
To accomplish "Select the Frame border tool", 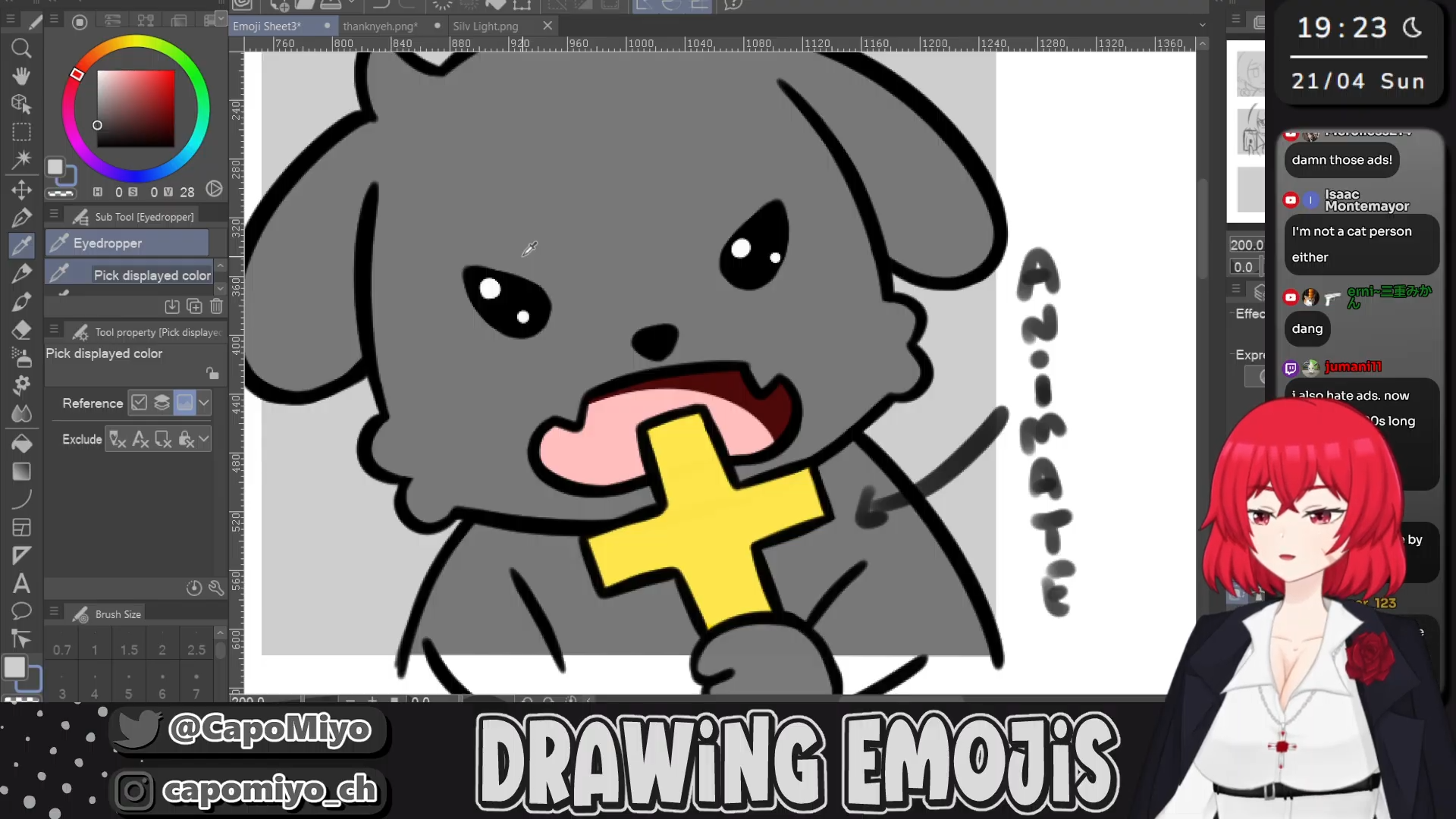I will (21, 527).
